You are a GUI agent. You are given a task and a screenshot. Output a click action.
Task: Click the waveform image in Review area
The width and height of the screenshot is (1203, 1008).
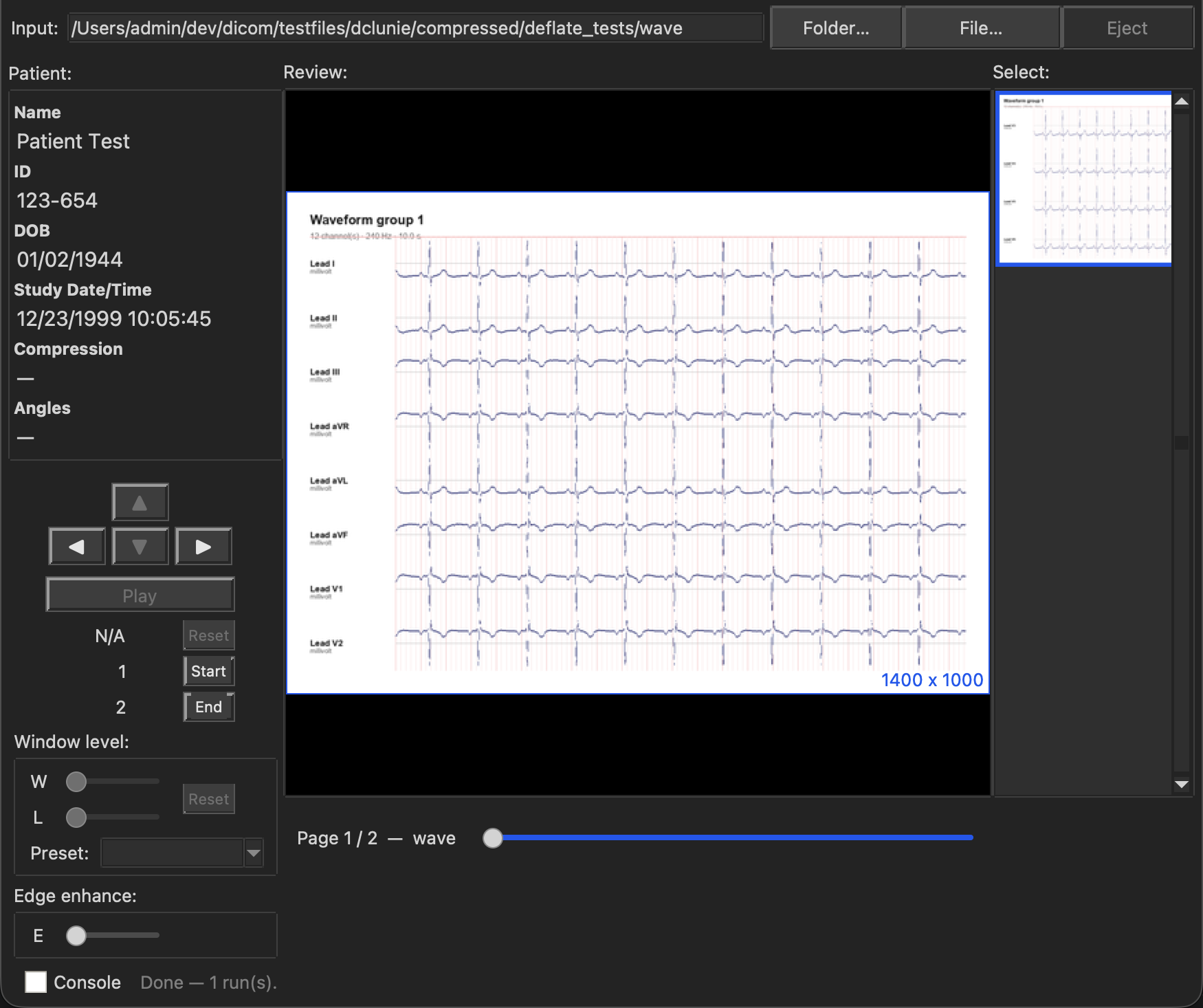tap(638, 443)
